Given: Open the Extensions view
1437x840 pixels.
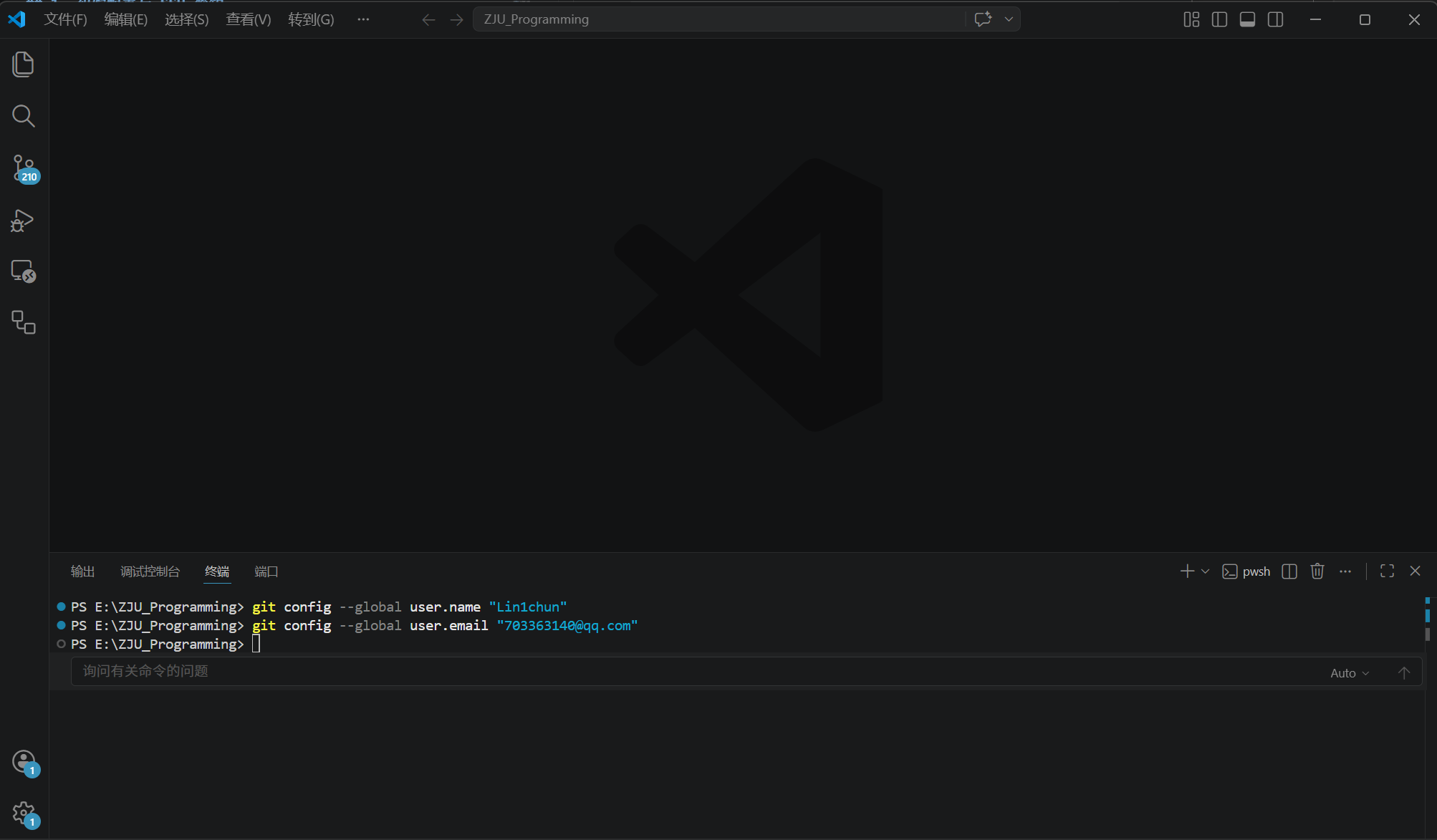Looking at the screenshot, I should click(24, 322).
